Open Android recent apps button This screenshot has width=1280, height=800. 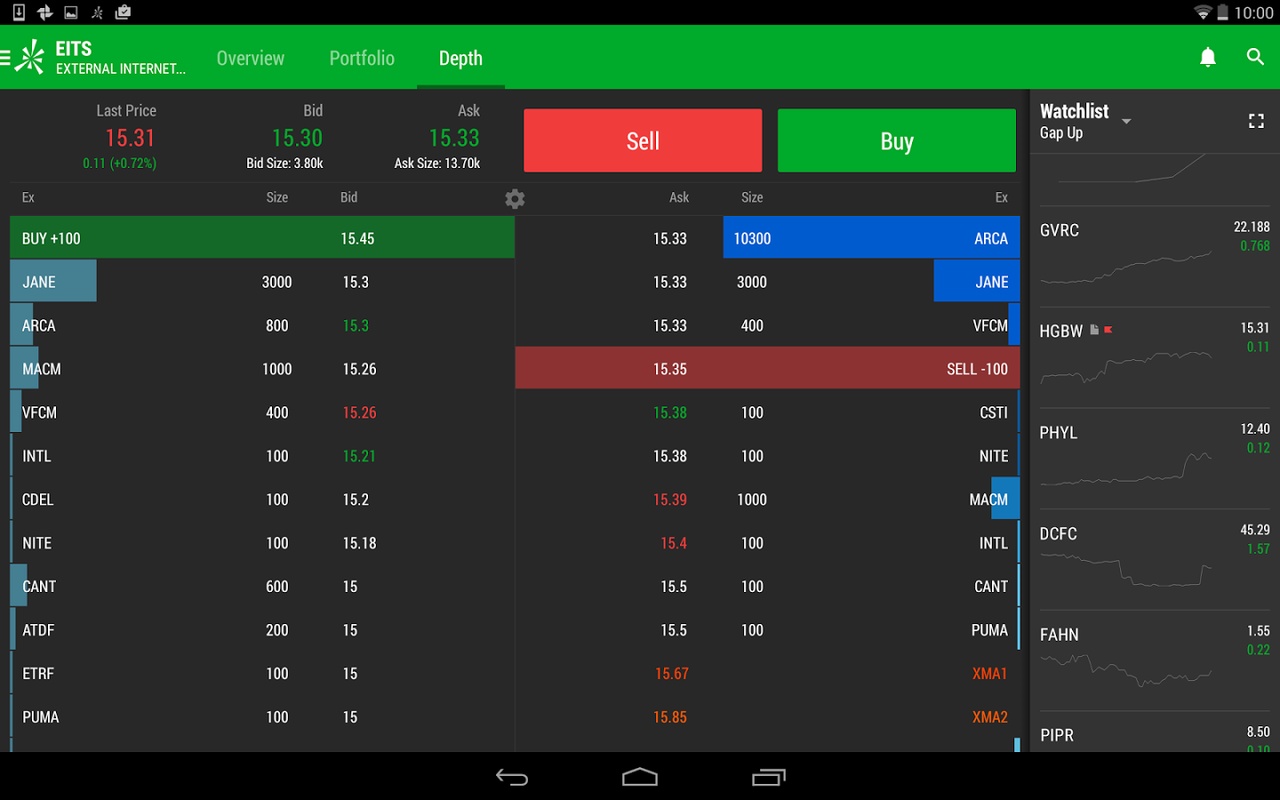click(768, 777)
